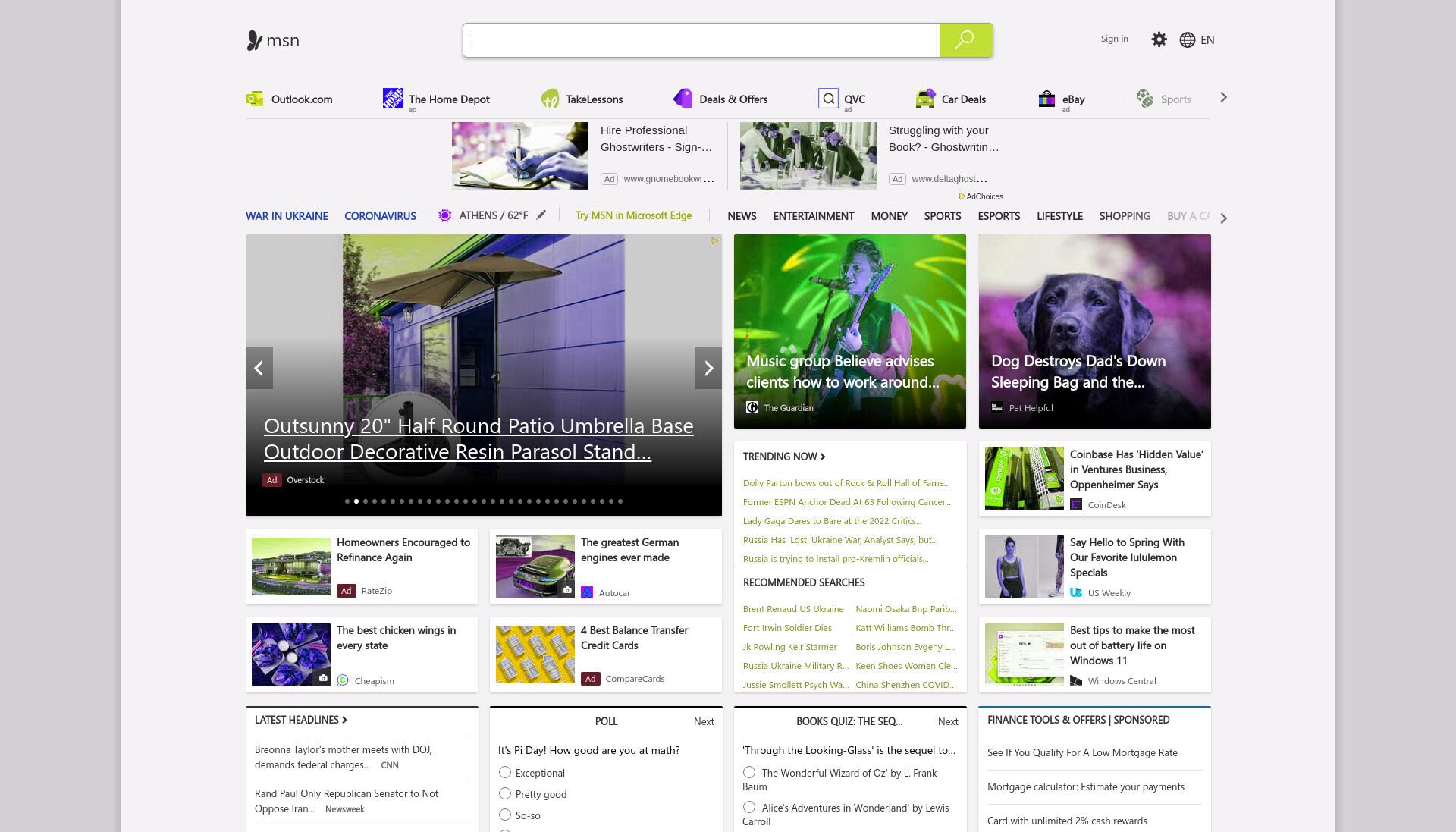Click the Sports shortcut icon
This screenshot has height=832, width=1456.
(x=1145, y=99)
